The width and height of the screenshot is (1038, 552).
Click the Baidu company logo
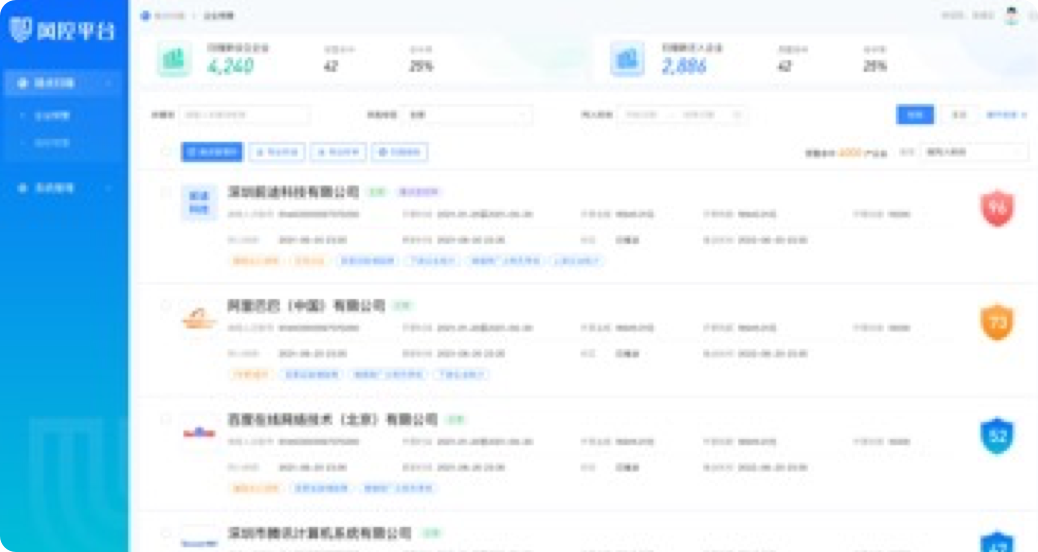[199, 432]
